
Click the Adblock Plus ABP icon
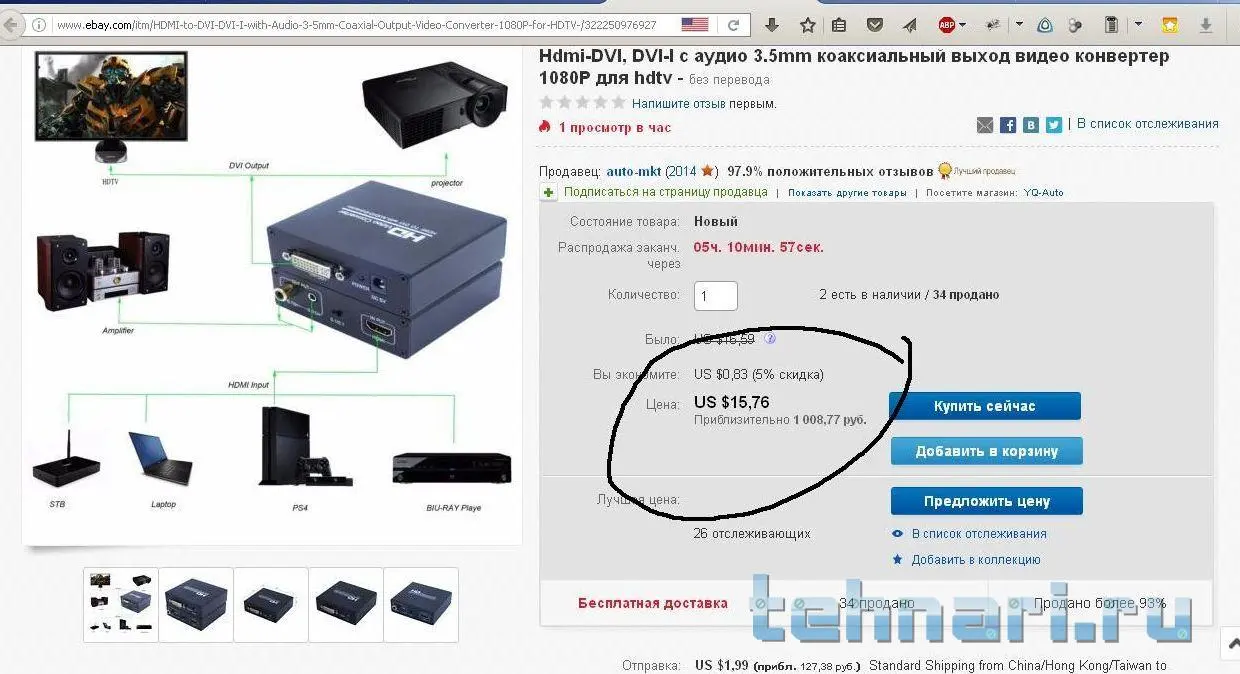click(946, 24)
